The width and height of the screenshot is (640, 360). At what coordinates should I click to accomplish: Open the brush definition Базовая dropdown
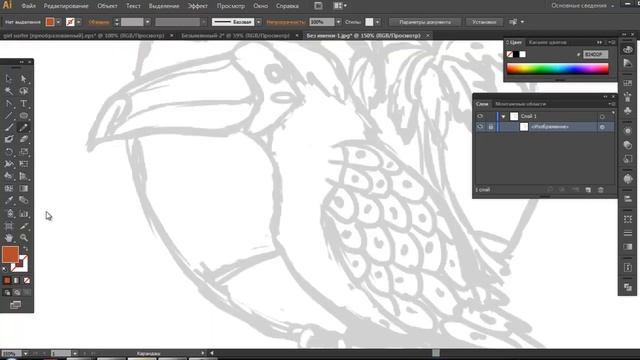click(x=258, y=22)
